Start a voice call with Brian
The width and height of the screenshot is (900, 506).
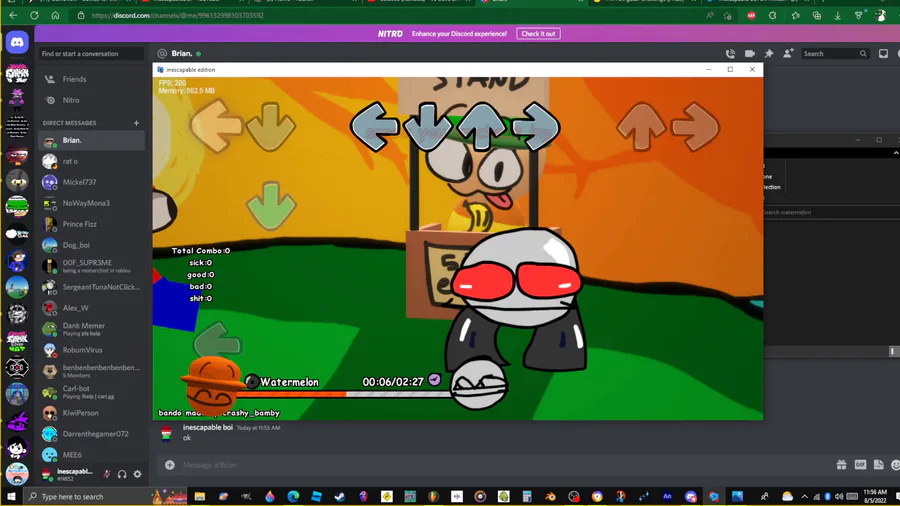(x=730, y=53)
